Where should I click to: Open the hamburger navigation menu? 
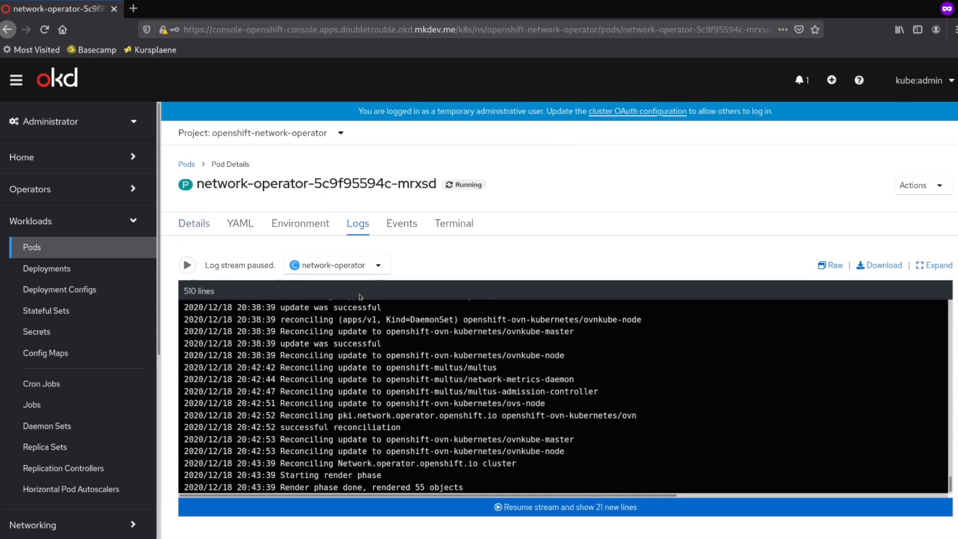coord(16,80)
